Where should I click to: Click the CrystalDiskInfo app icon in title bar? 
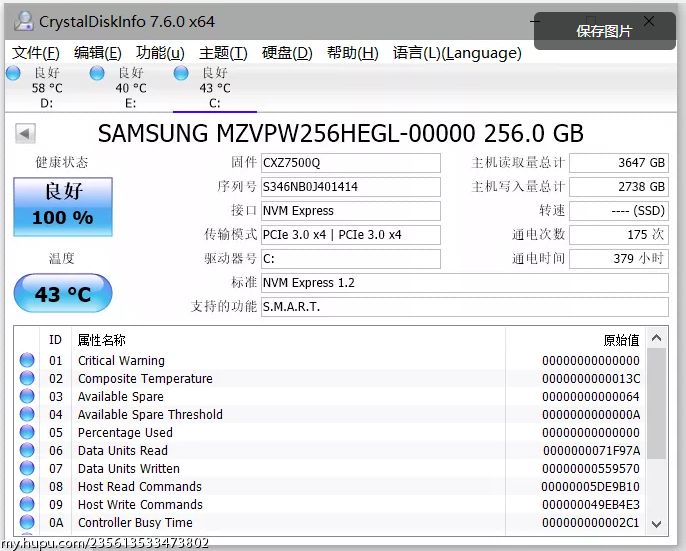24,21
